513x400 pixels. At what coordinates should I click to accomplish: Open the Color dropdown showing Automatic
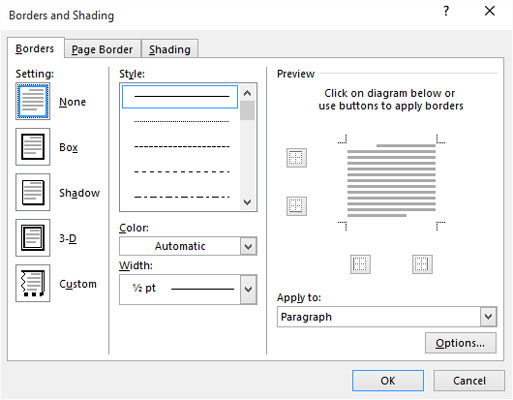click(188, 246)
